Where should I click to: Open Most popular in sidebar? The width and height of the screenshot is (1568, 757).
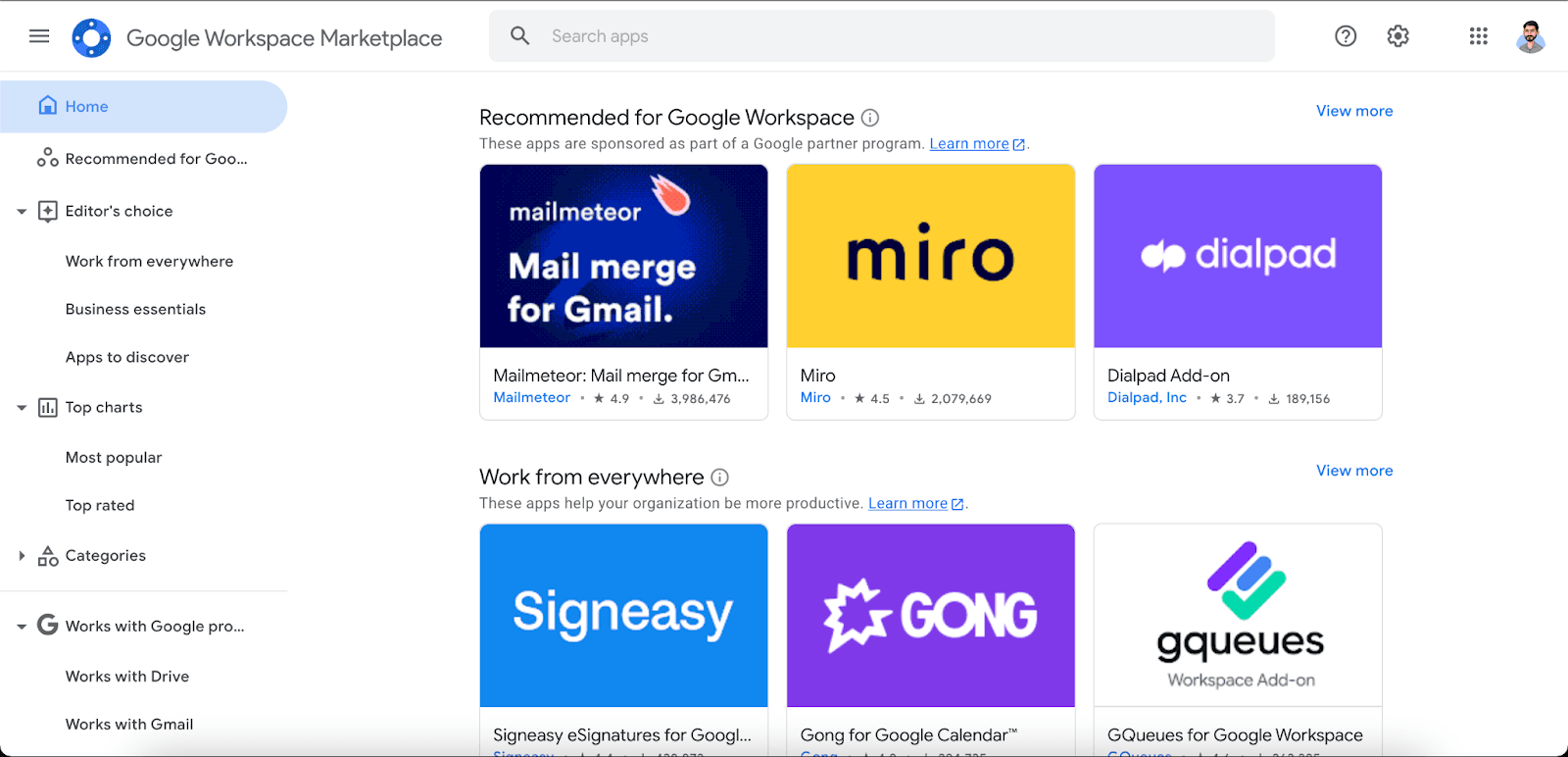[114, 458]
